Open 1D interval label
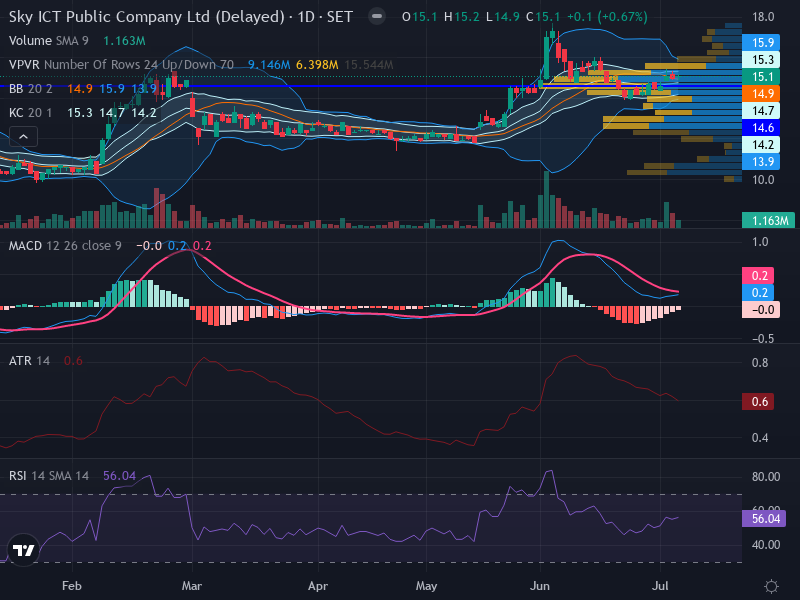This screenshot has width=800, height=600. tap(306, 17)
